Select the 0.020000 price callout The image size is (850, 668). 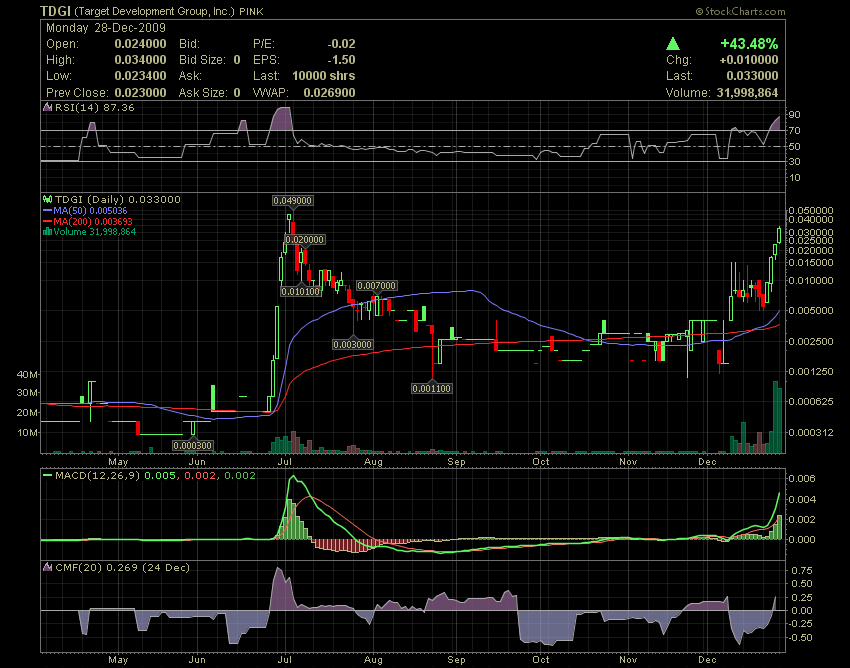point(305,240)
